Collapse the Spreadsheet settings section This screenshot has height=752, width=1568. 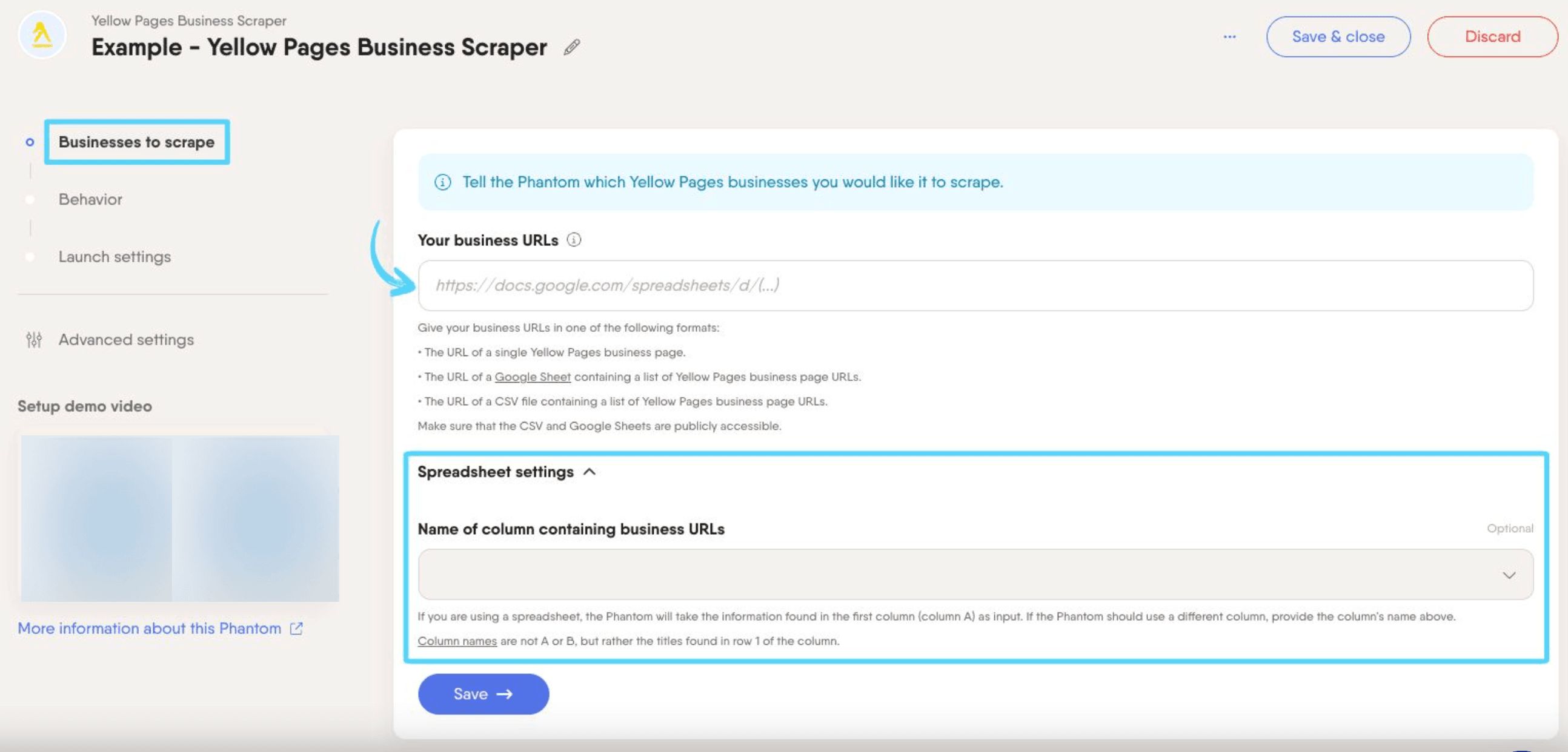[x=507, y=472]
